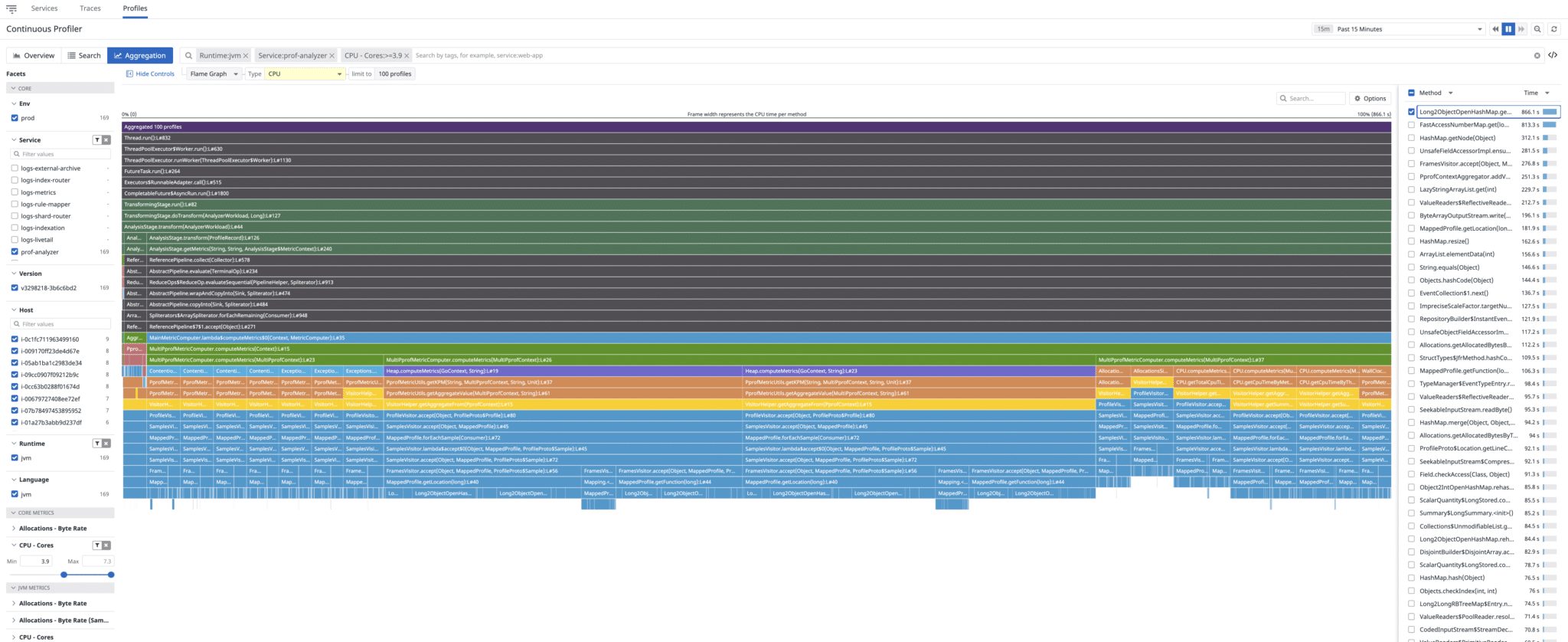
Task: Open the navigation menu icon at top left
Action: tap(11, 8)
